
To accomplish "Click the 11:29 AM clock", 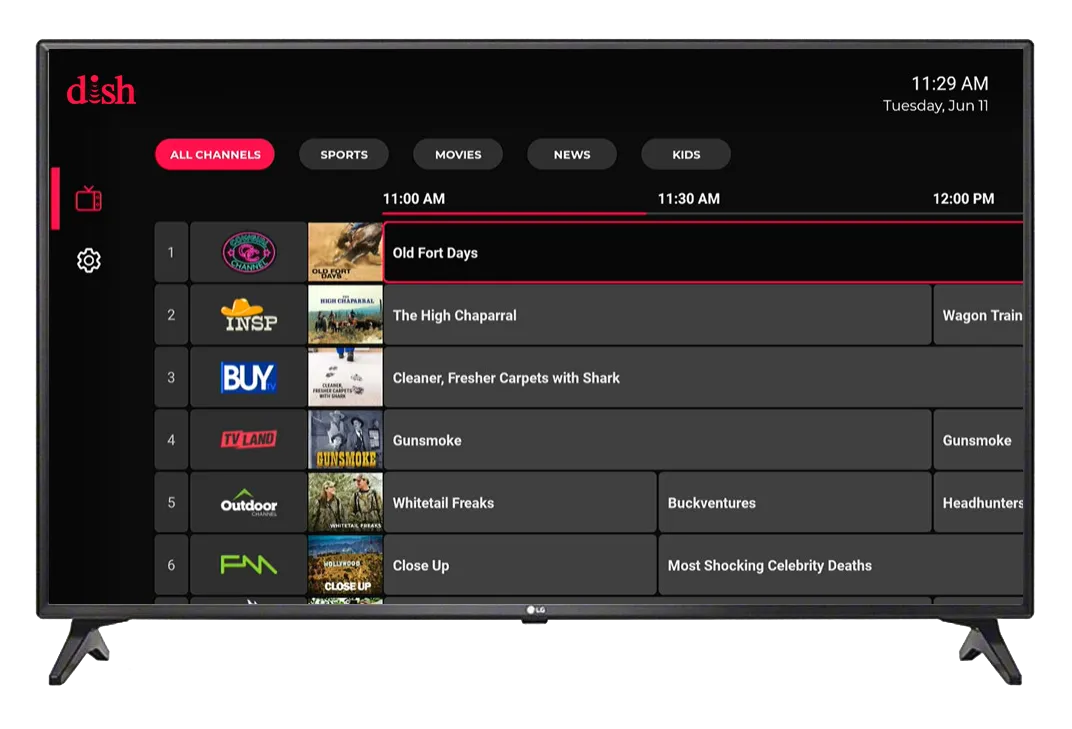I will (x=950, y=83).
